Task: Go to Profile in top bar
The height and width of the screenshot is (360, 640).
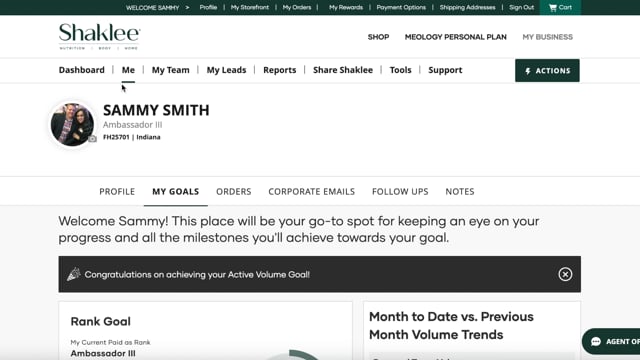Action: [x=208, y=7]
